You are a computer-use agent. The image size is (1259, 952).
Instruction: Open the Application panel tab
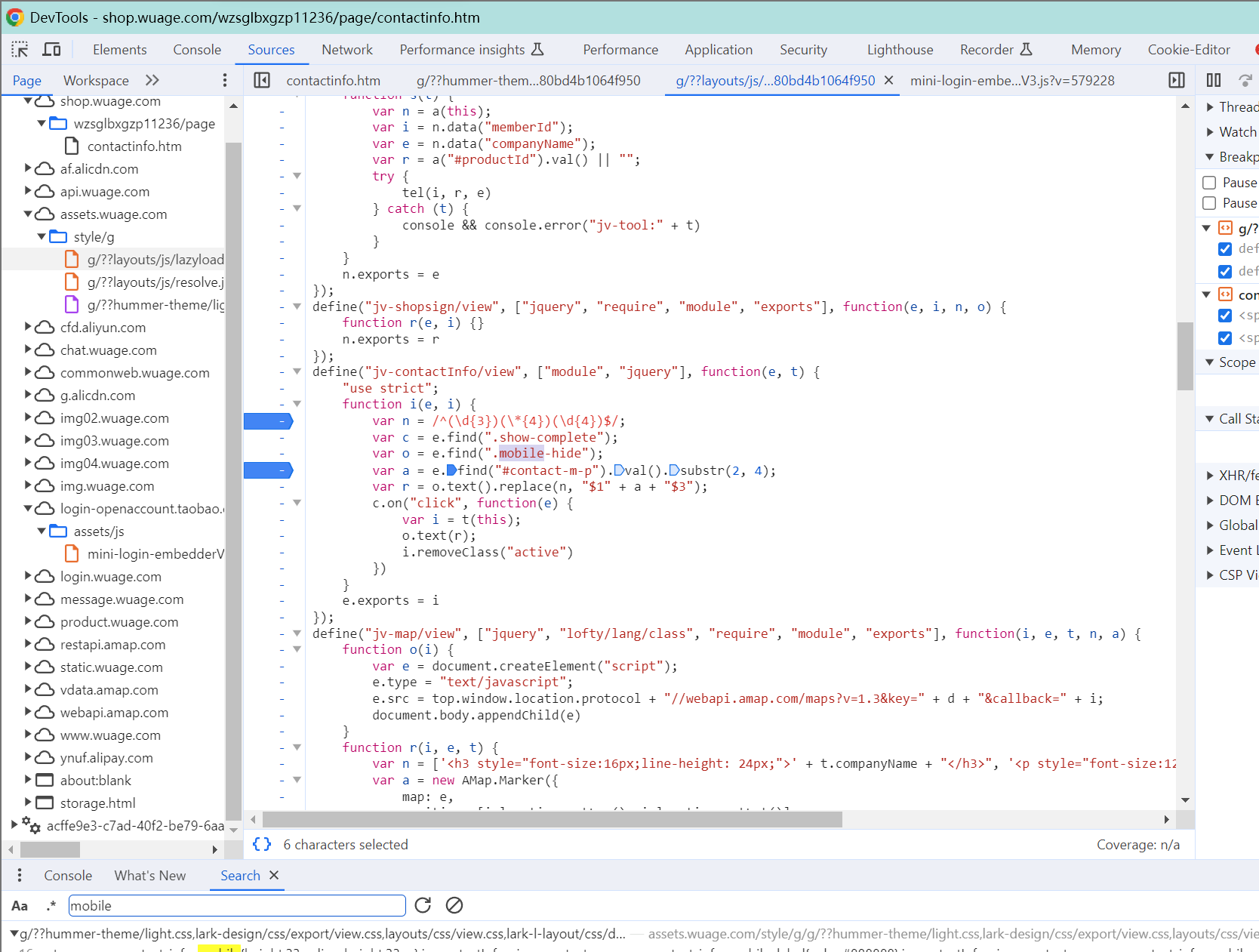coord(719,50)
